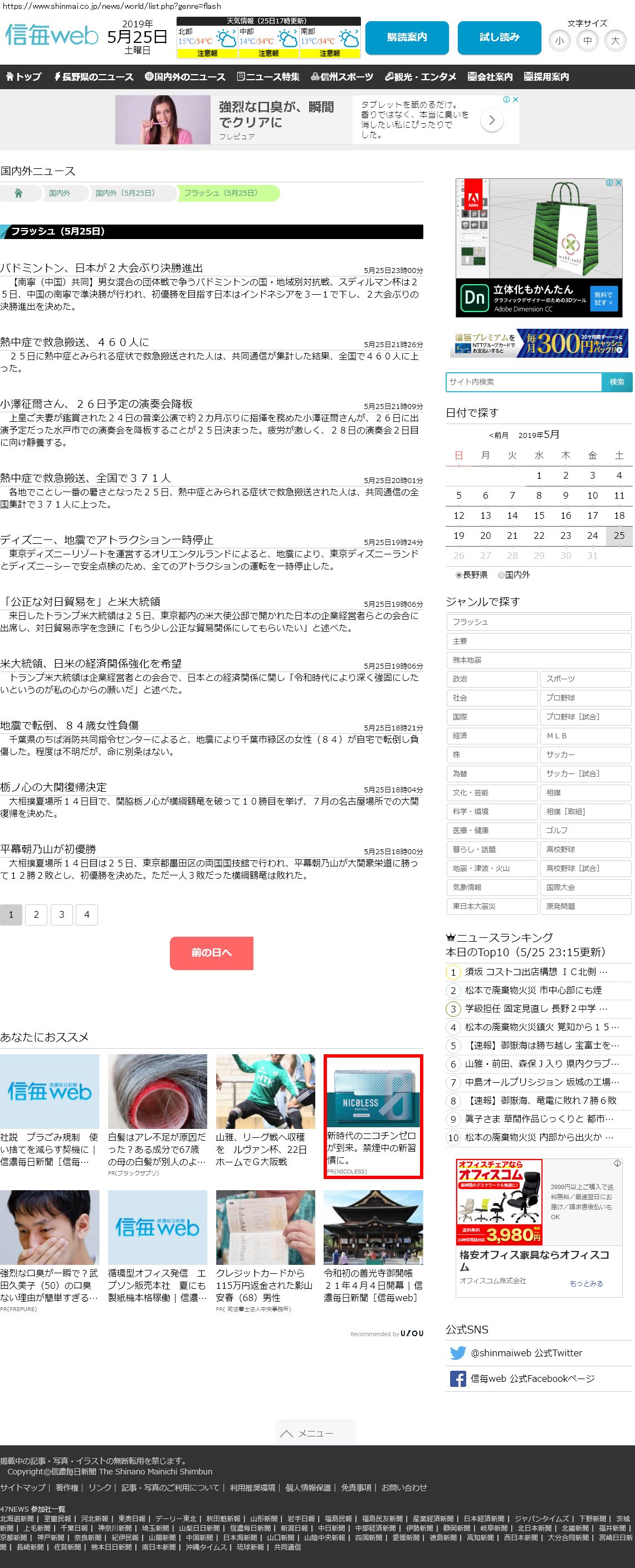The height and width of the screenshot is (1568, 635).
Task: Open genre 主要
Action: pyautogui.click(x=539, y=641)
